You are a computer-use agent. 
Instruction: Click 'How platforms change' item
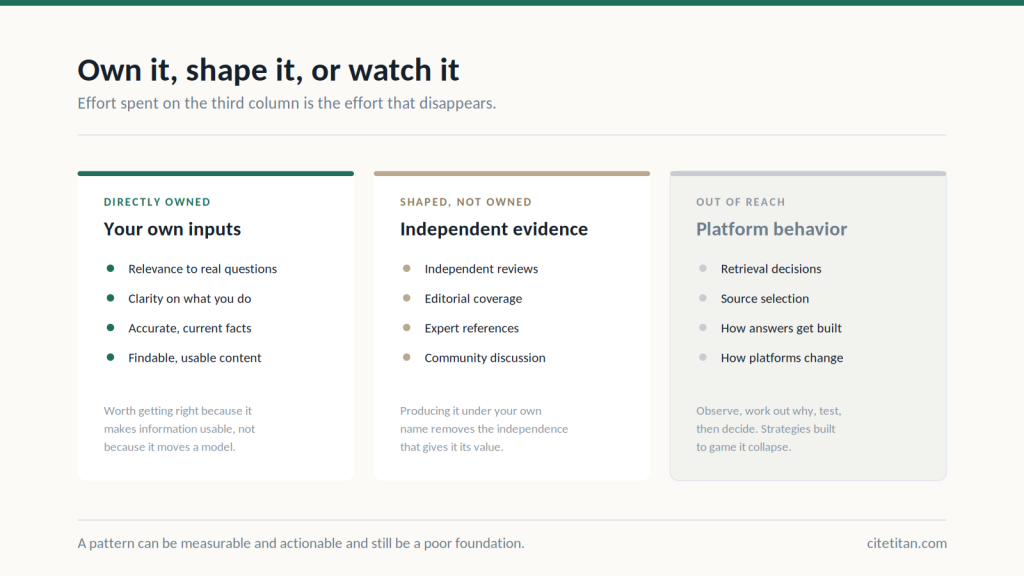click(782, 358)
